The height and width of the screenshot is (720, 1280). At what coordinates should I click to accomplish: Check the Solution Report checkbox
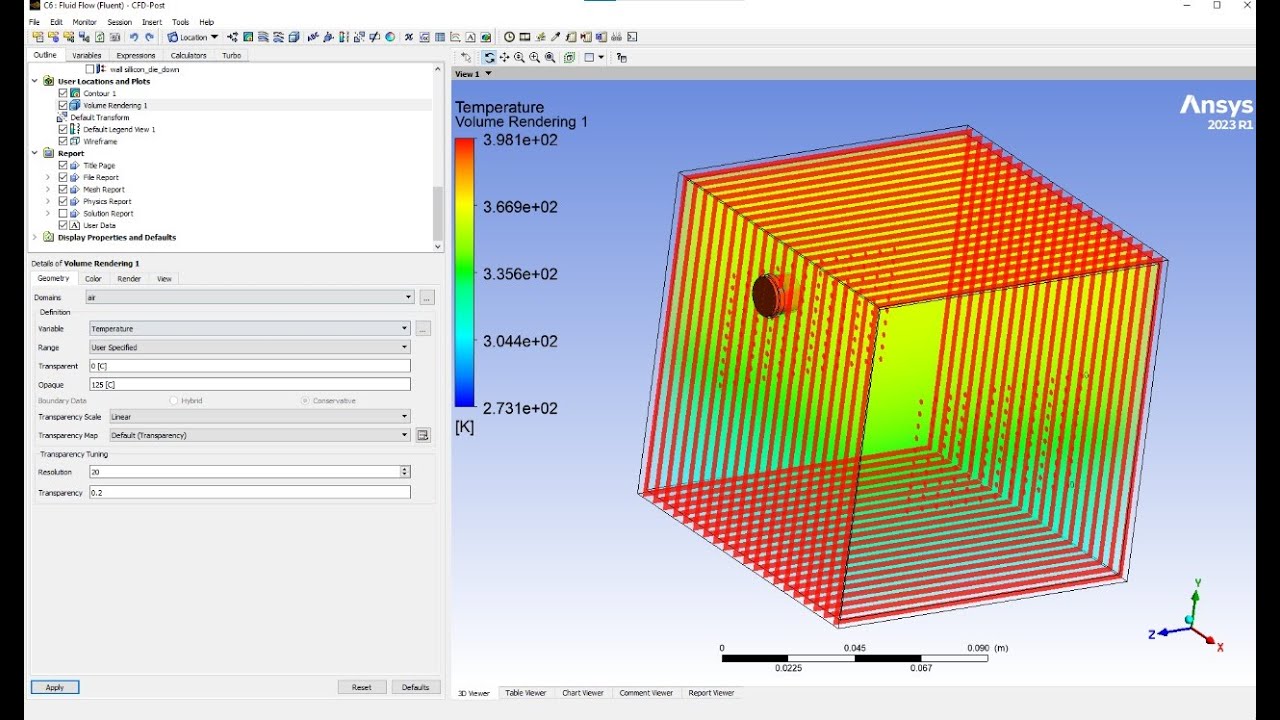click(63, 213)
